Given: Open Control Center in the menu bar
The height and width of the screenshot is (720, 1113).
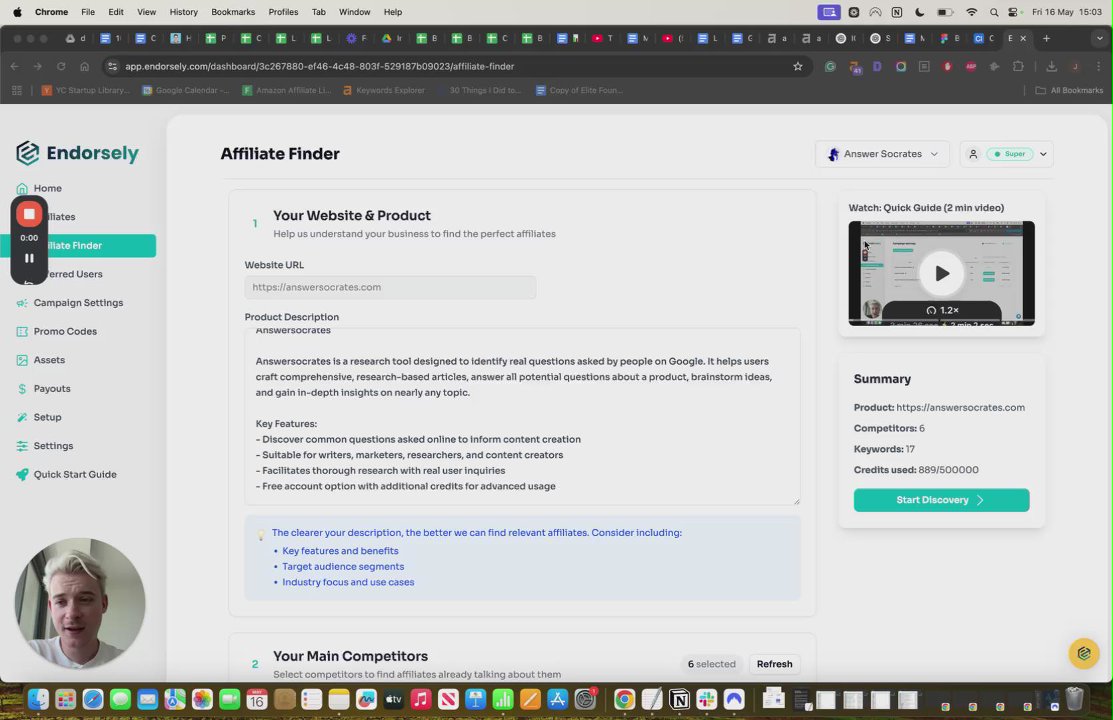Looking at the screenshot, I should pos(1013,12).
